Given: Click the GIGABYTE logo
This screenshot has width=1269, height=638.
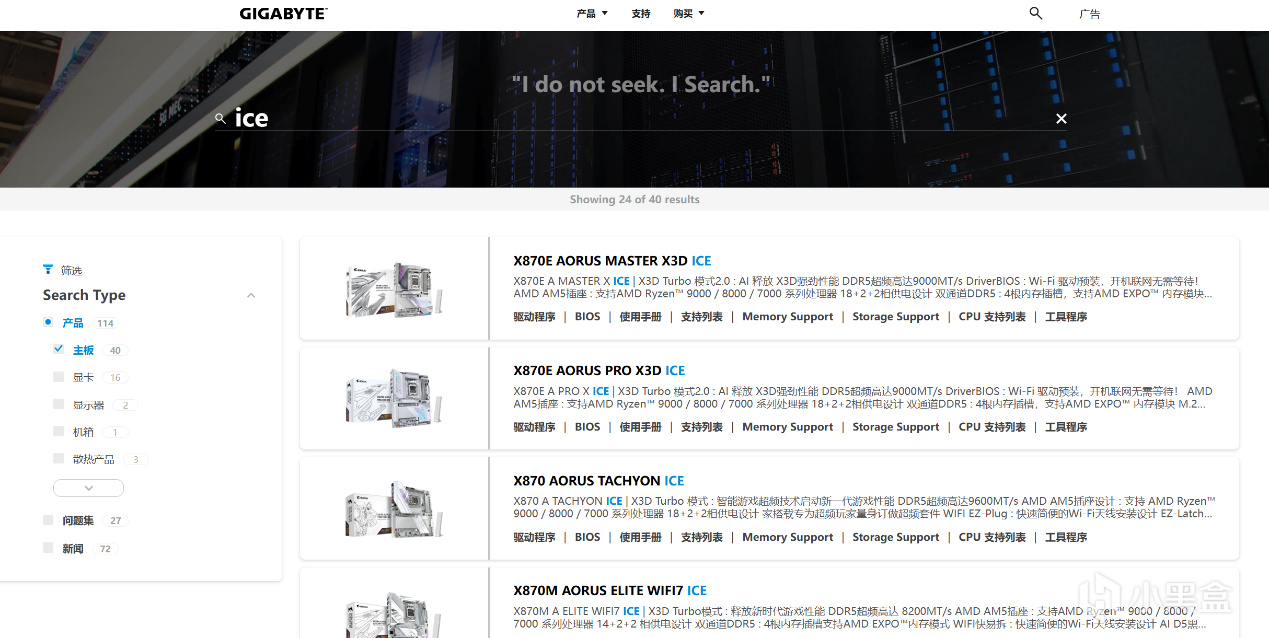Looking at the screenshot, I should click(x=283, y=14).
